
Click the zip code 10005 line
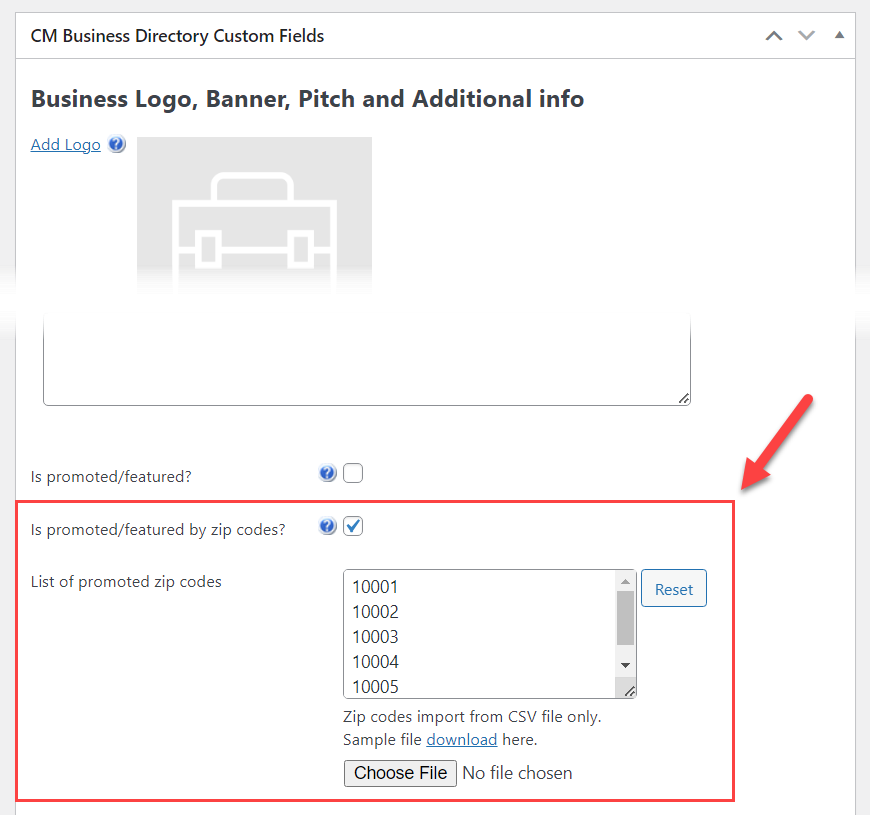point(376,687)
